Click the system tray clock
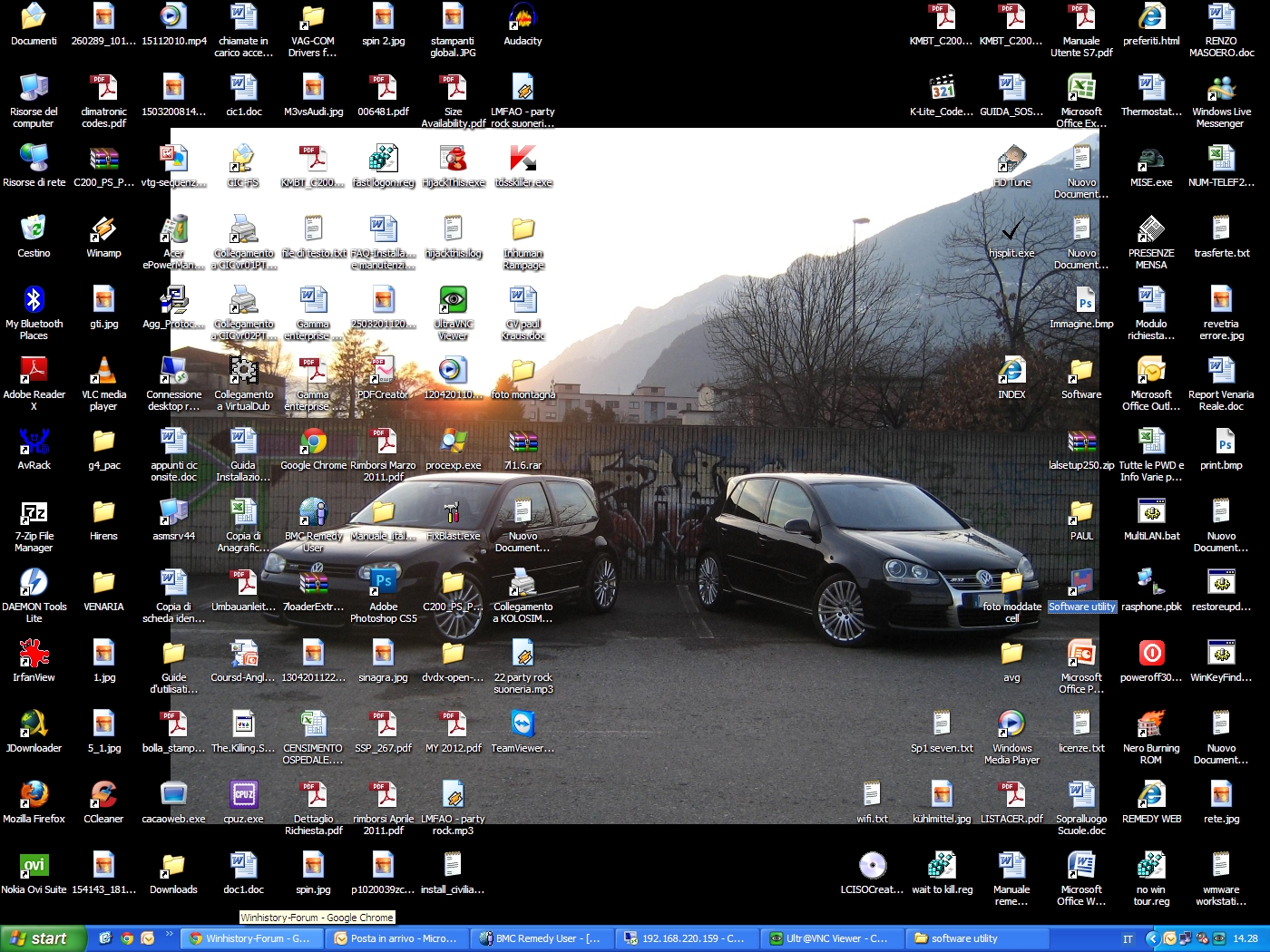Screen dimensions: 1270x952 (1245, 938)
